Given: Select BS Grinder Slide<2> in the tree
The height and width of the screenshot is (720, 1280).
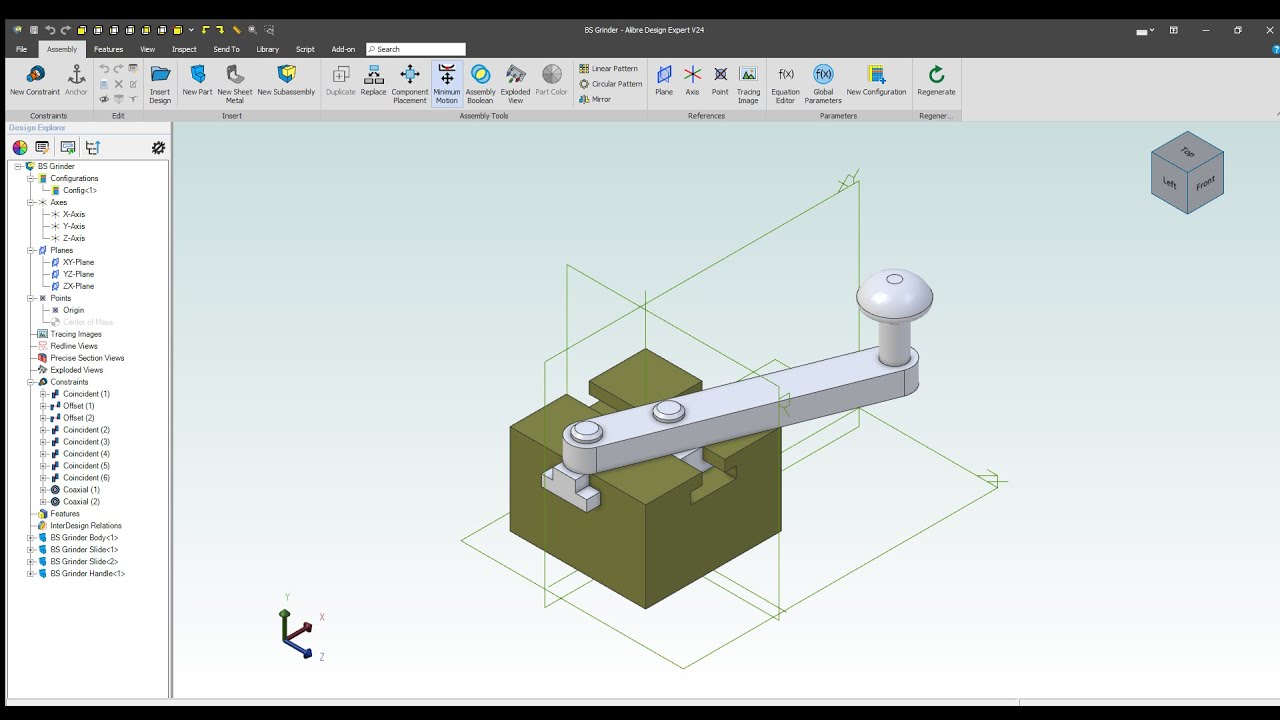Looking at the screenshot, I should (83, 562).
